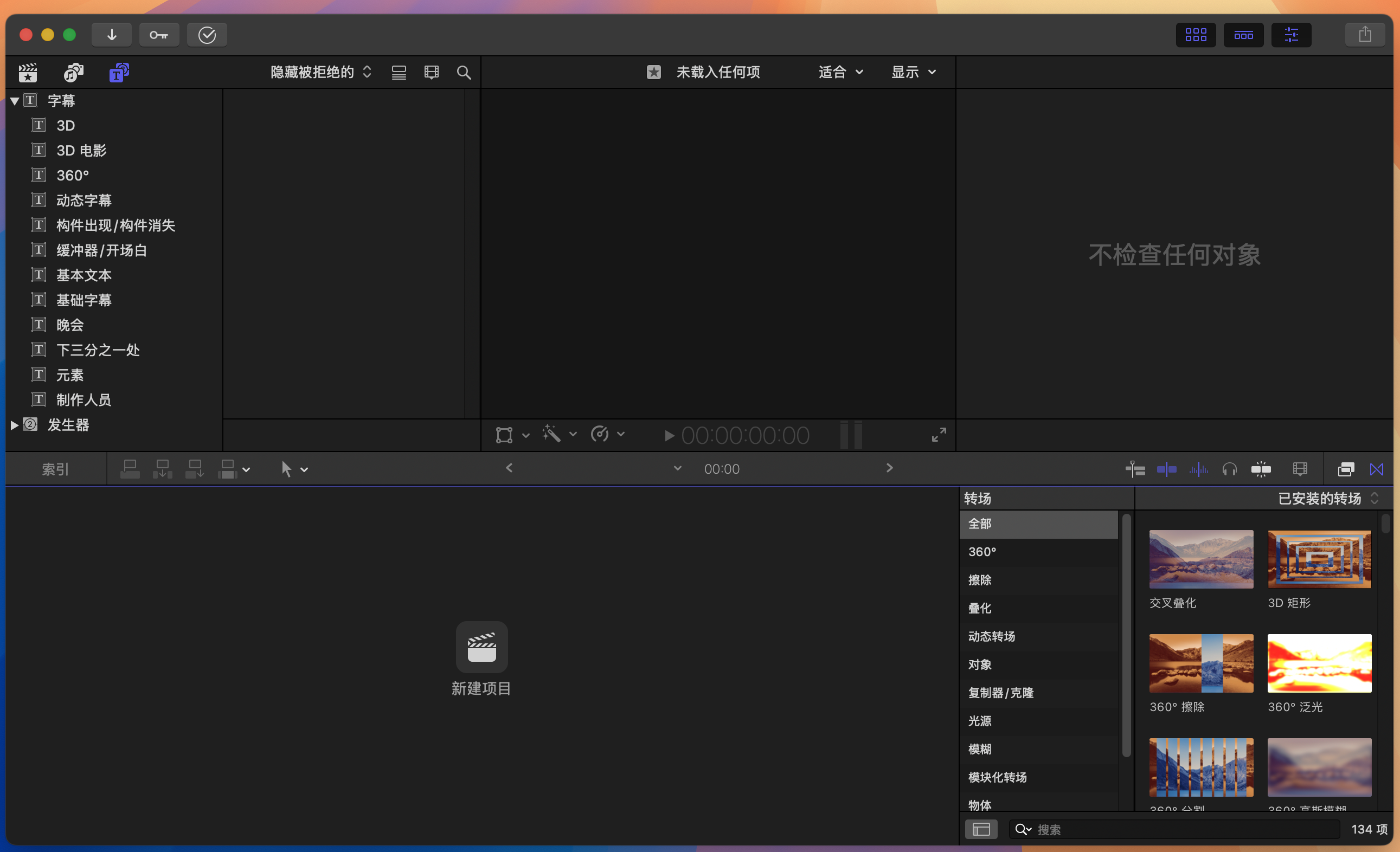Image resolution: width=1400 pixels, height=852 pixels.
Task: Click the search icon in the browser
Action: (464, 72)
